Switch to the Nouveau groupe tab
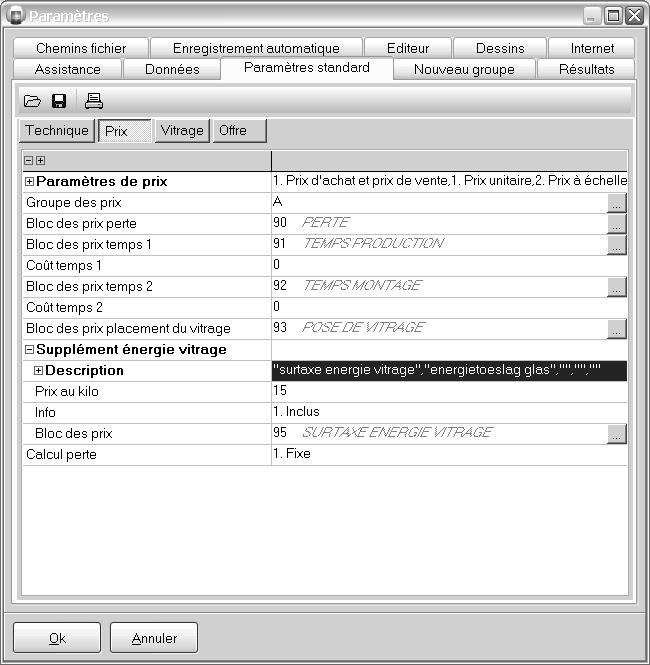Viewport: 650px width, 665px height. pos(464,69)
